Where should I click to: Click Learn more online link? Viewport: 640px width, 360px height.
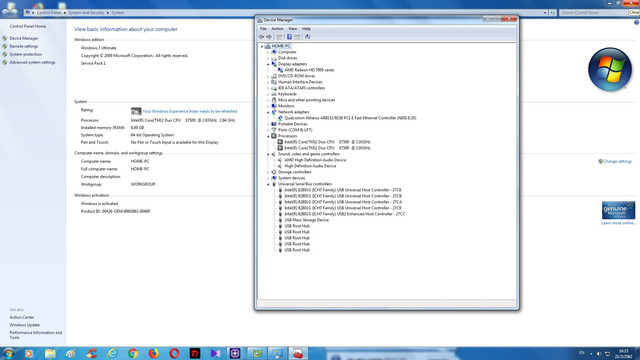tap(618, 223)
